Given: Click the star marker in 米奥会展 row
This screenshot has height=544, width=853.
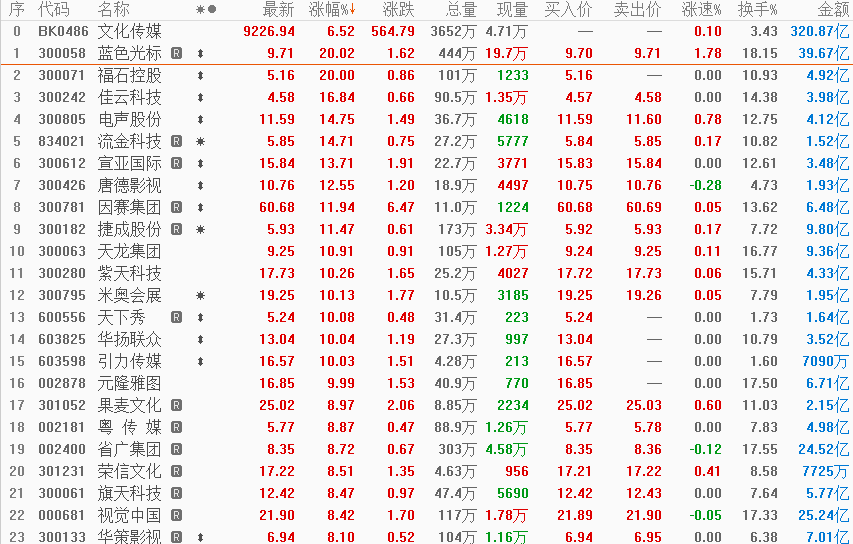Looking at the screenshot, I should pyautogui.click(x=200, y=295).
